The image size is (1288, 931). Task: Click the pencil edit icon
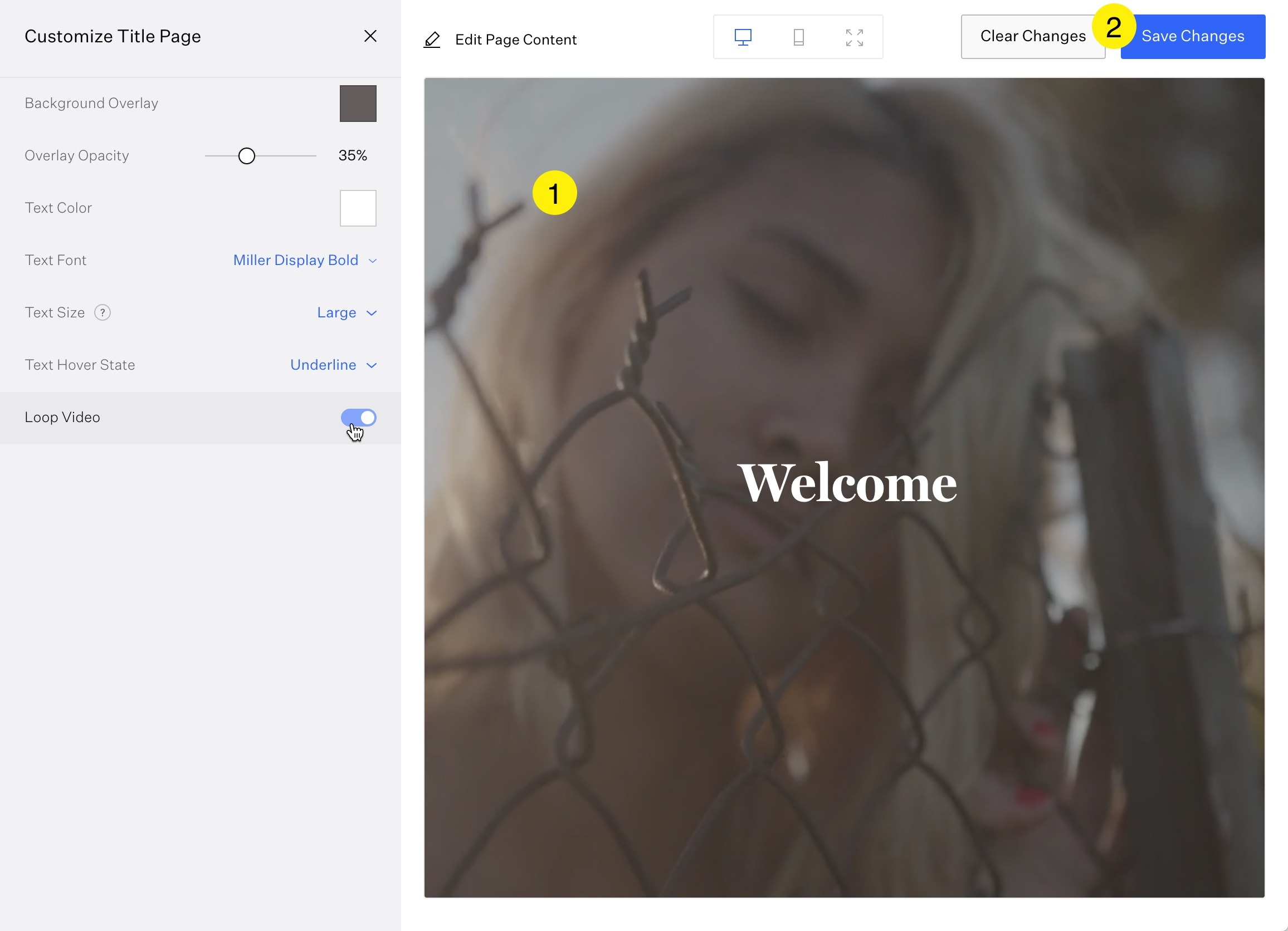click(x=432, y=40)
